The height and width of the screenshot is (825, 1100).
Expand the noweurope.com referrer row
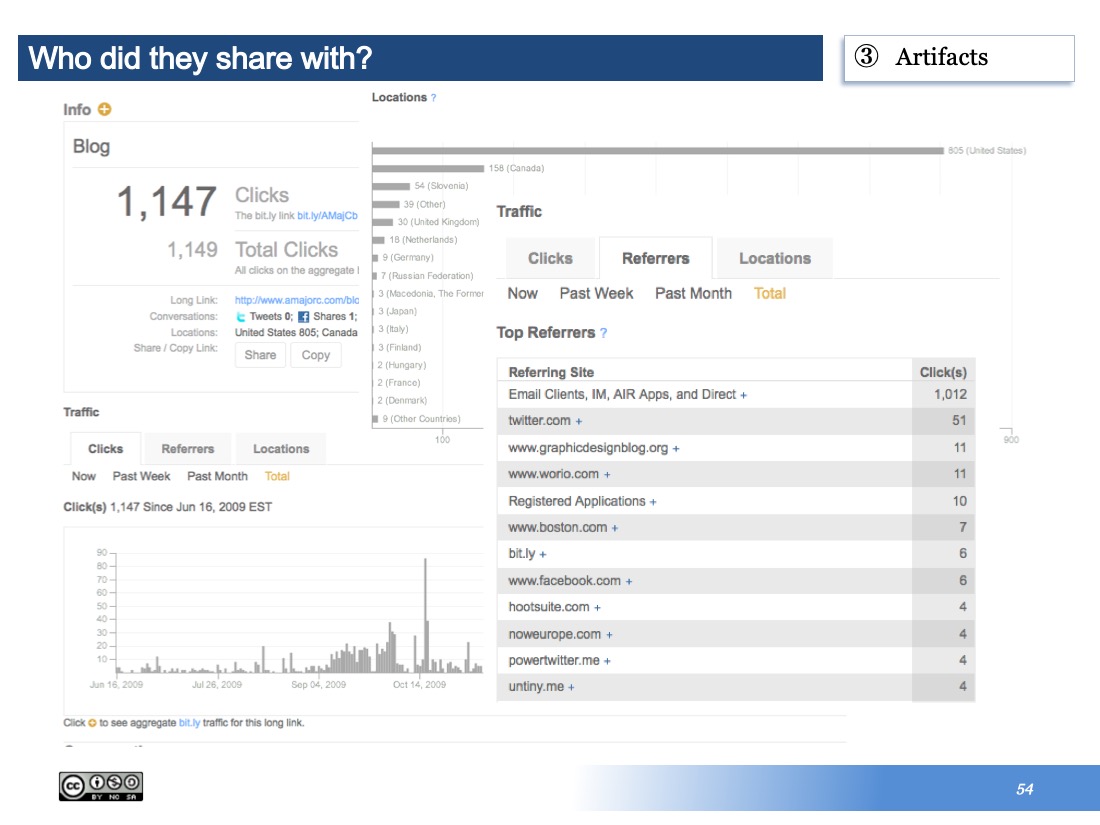coord(609,635)
